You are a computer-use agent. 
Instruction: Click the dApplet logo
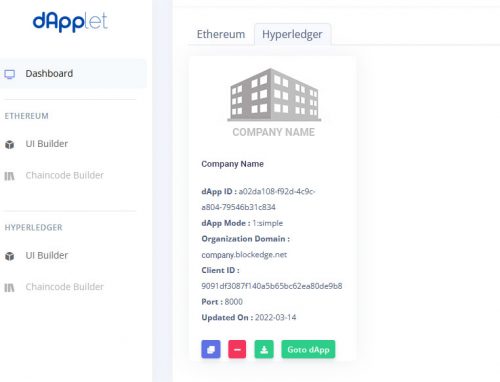tap(70, 22)
